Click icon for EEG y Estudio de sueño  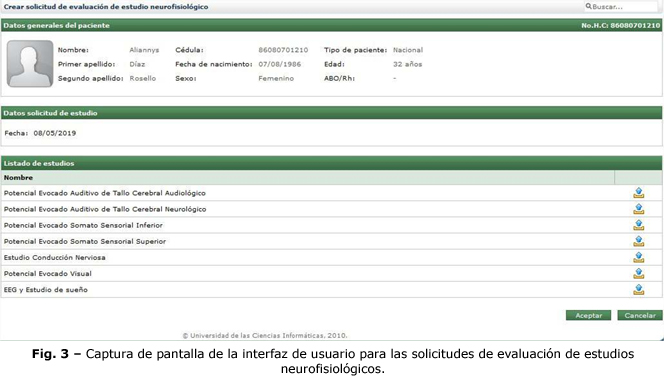pyautogui.click(x=639, y=290)
